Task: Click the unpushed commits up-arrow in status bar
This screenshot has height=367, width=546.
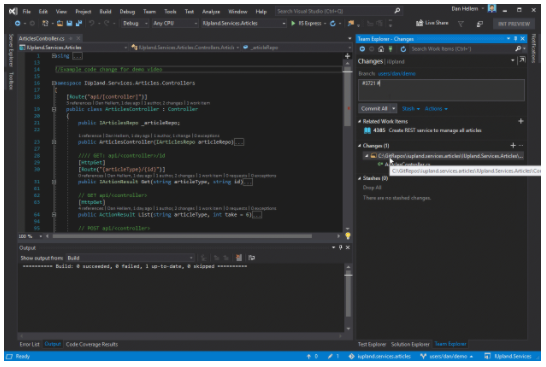Action: tap(309, 356)
